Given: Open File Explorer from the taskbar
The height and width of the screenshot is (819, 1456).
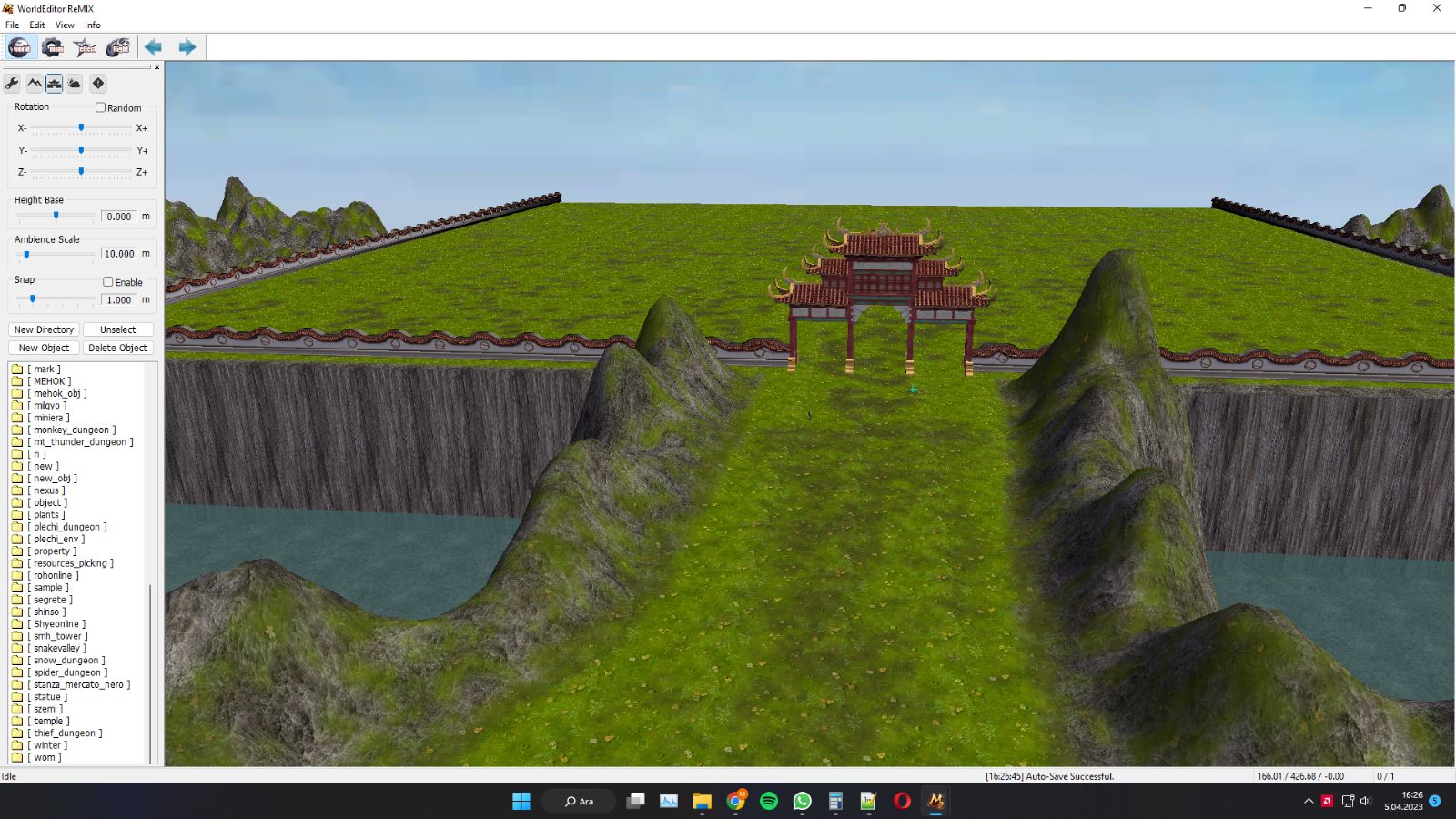Looking at the screenshot, I should 702,801.
